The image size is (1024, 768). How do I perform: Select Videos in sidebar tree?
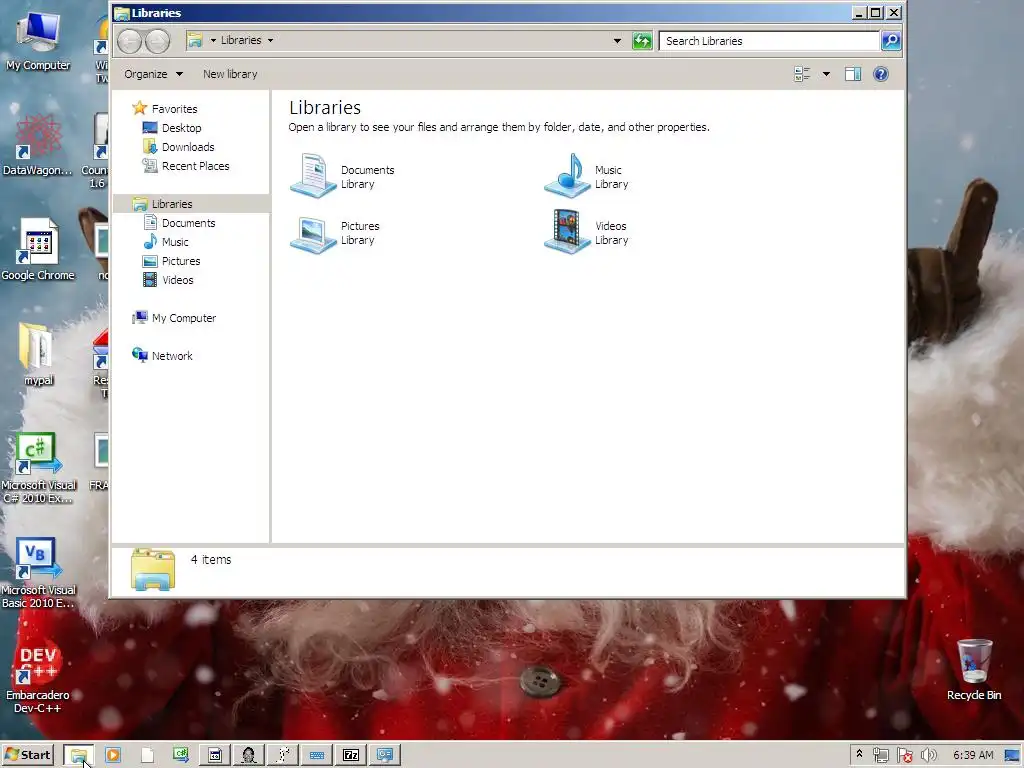[178, 280]
